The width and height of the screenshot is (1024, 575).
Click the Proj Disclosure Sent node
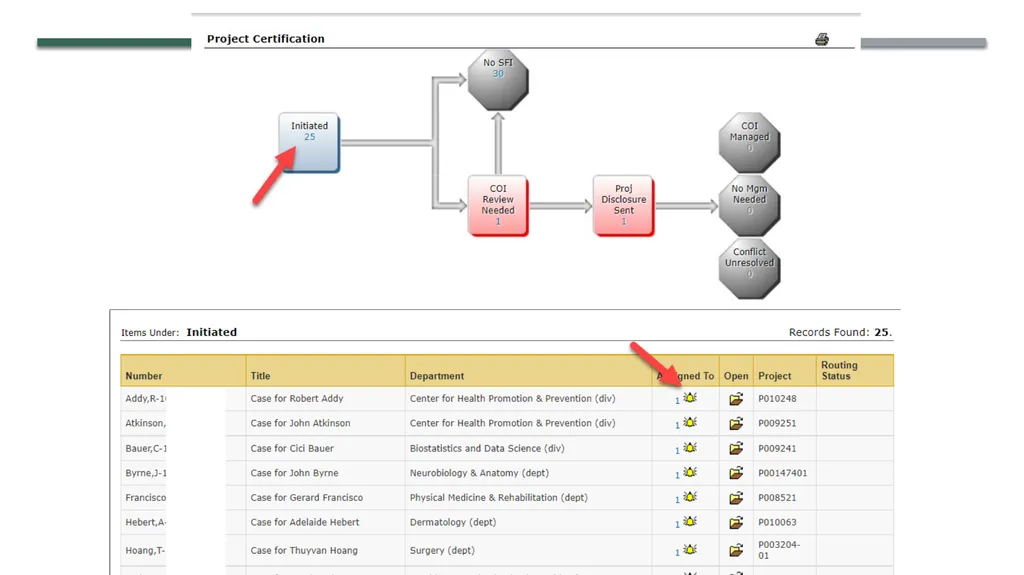[623, 205]
